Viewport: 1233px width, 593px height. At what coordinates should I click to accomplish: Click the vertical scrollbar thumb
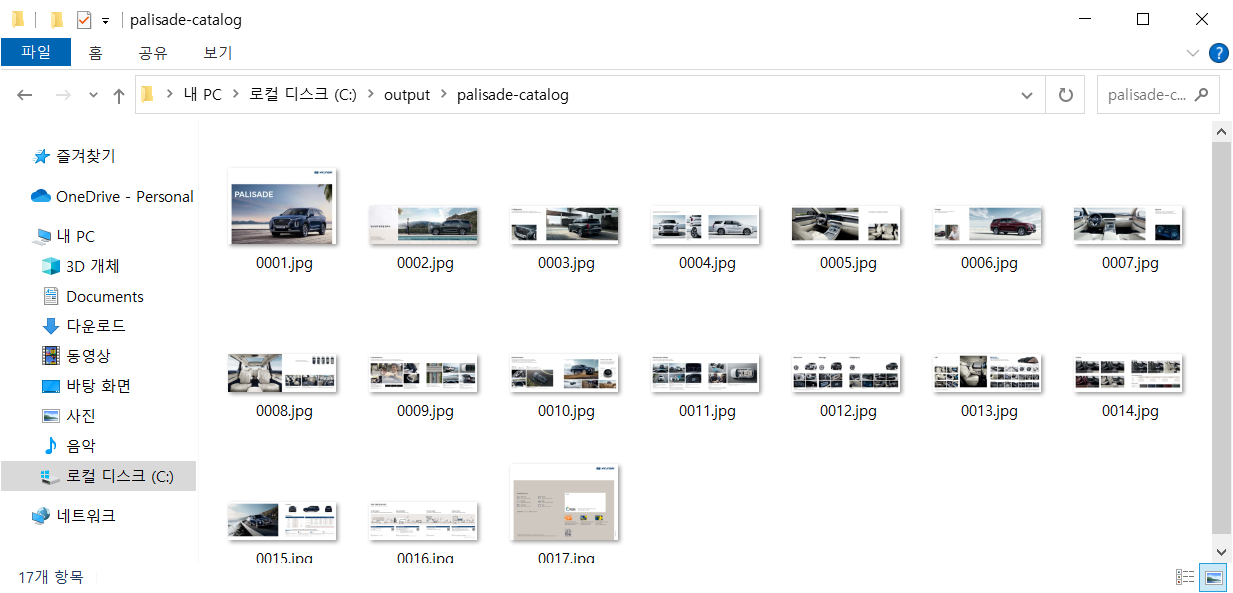click(1221, 337)
